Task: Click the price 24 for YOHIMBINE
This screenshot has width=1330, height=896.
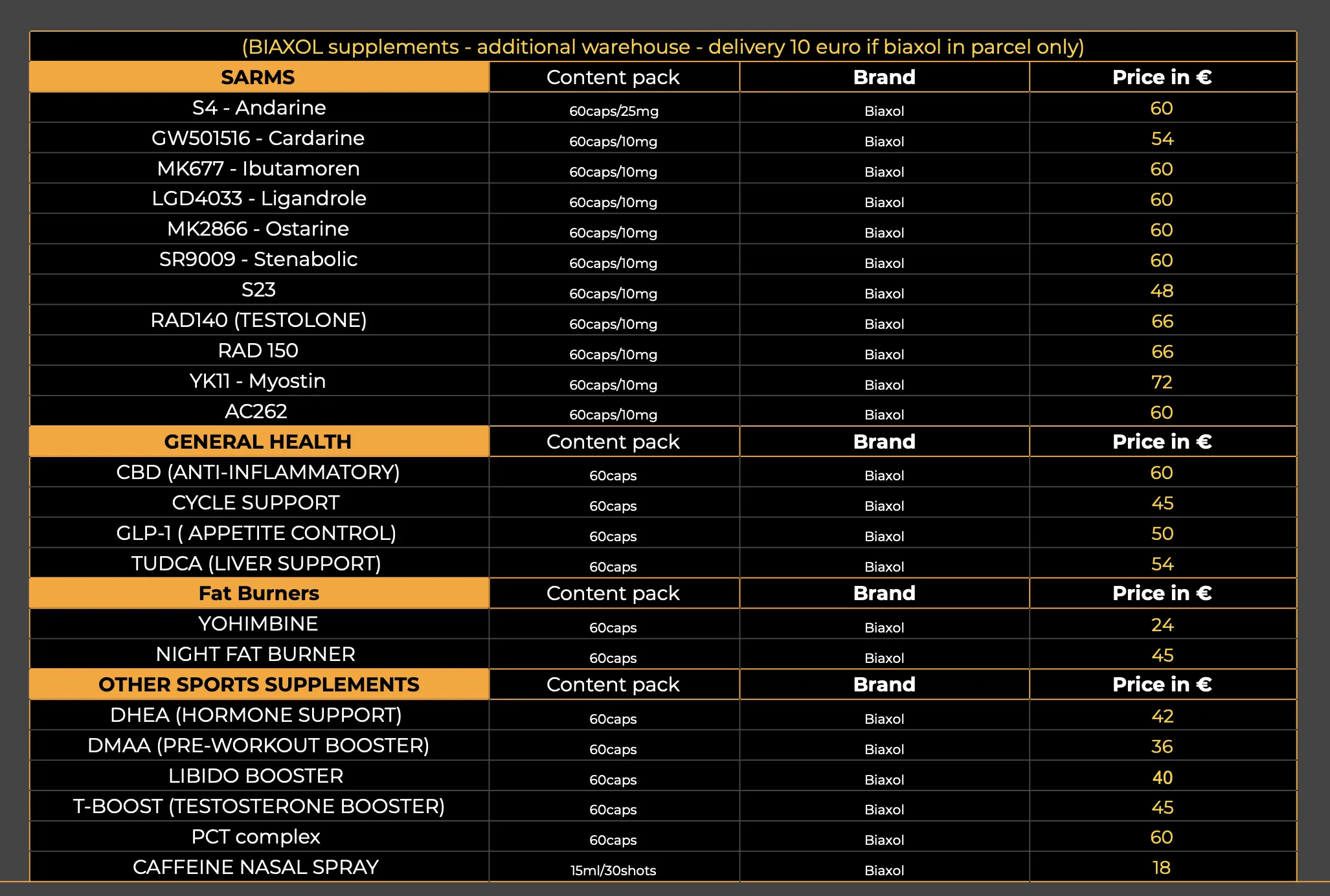Action: 1162,625
